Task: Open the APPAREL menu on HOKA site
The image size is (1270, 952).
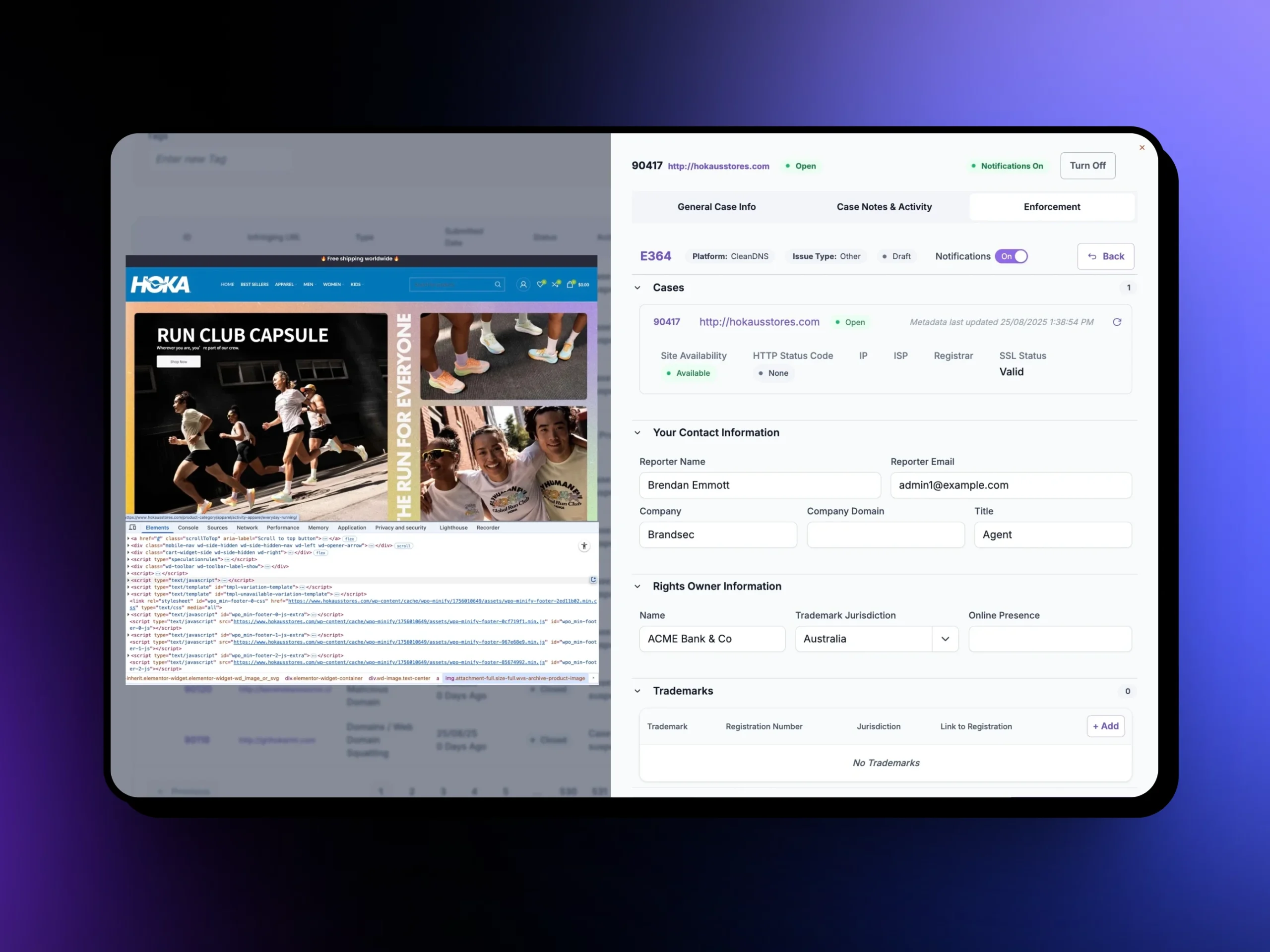Action: click(285, 285)
